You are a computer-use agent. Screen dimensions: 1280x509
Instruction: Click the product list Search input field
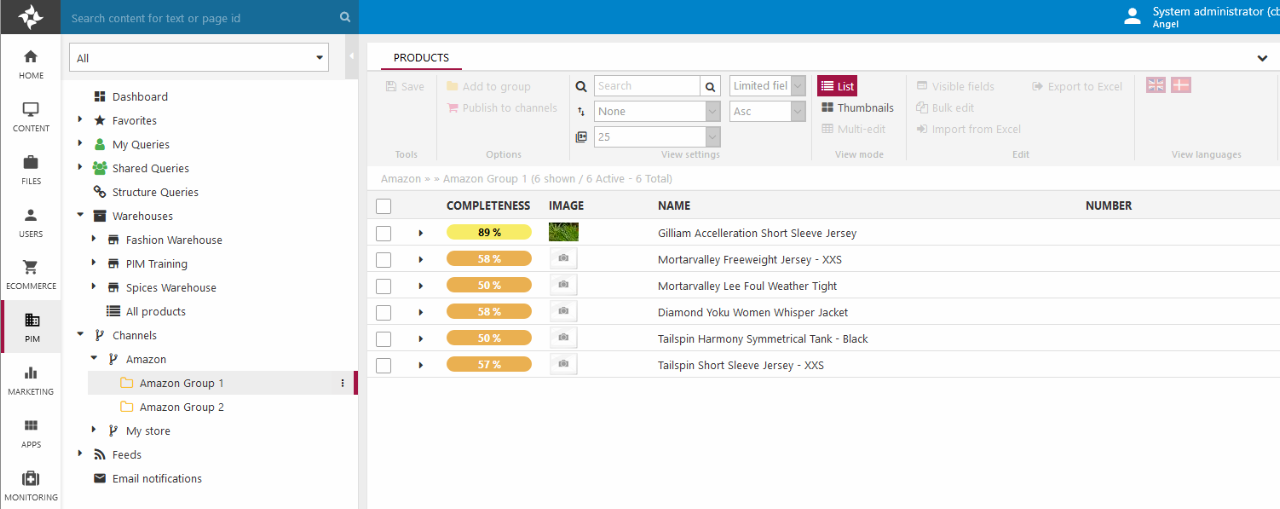646,86
